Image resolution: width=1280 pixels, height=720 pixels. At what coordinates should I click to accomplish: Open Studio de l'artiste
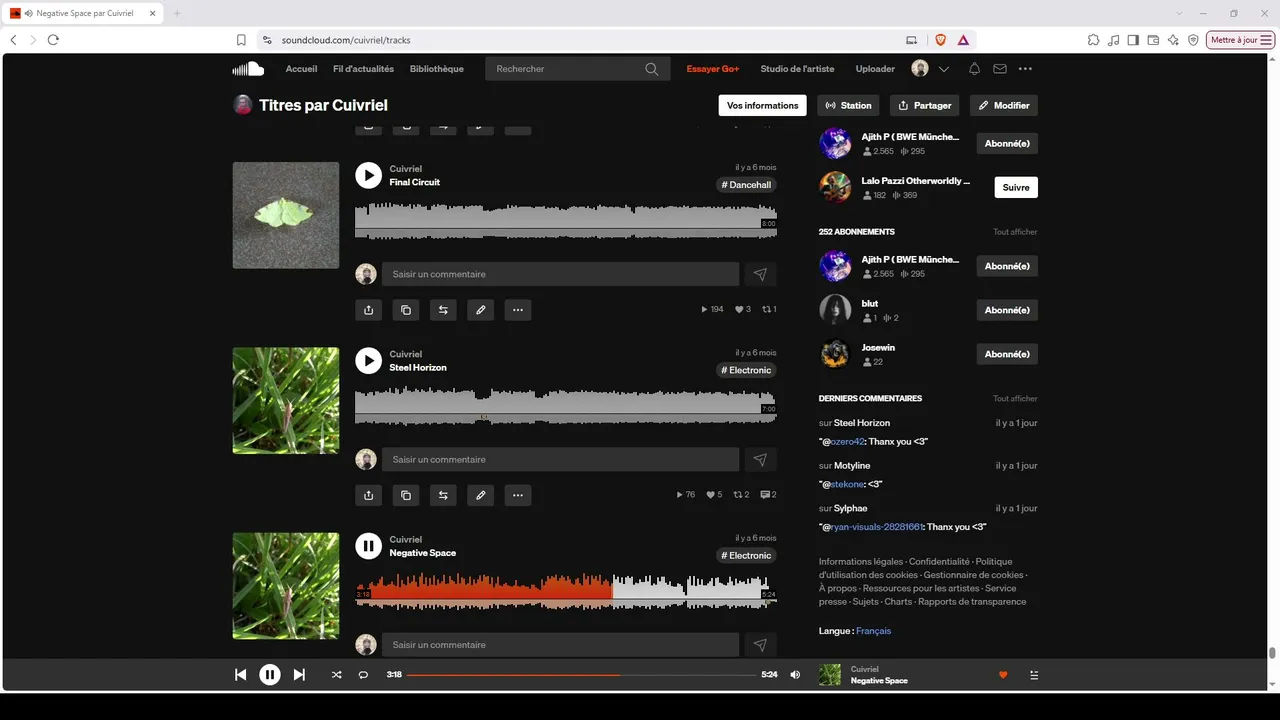(x=797, y=69)
